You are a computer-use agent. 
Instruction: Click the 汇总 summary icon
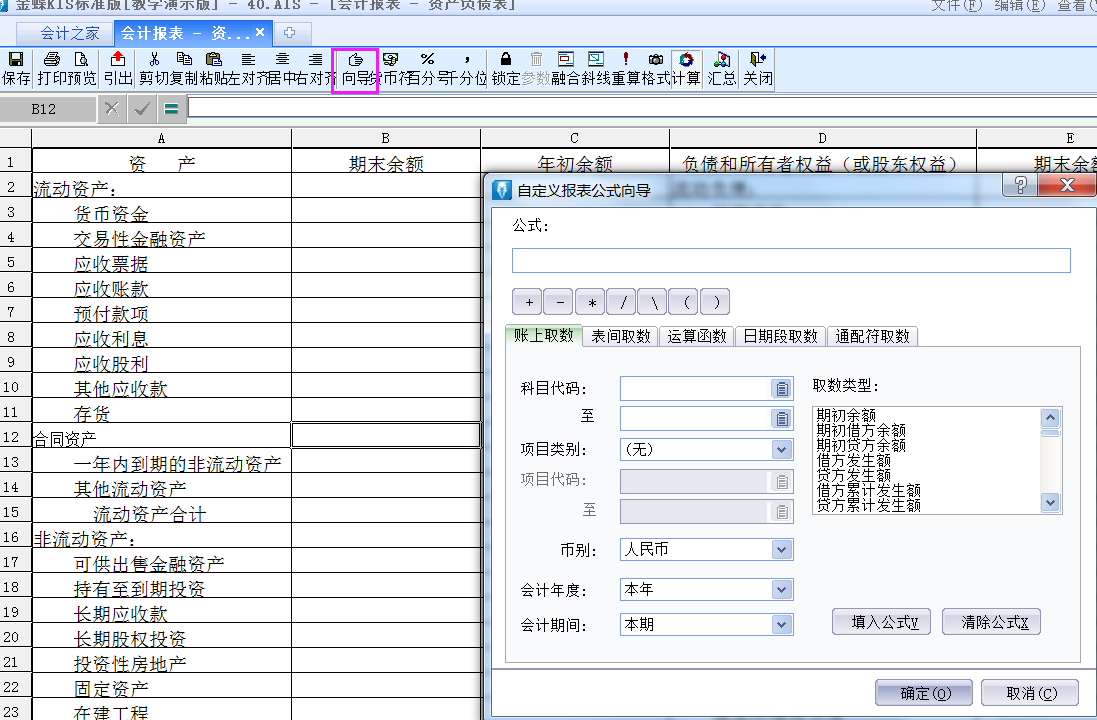(721, 68)
